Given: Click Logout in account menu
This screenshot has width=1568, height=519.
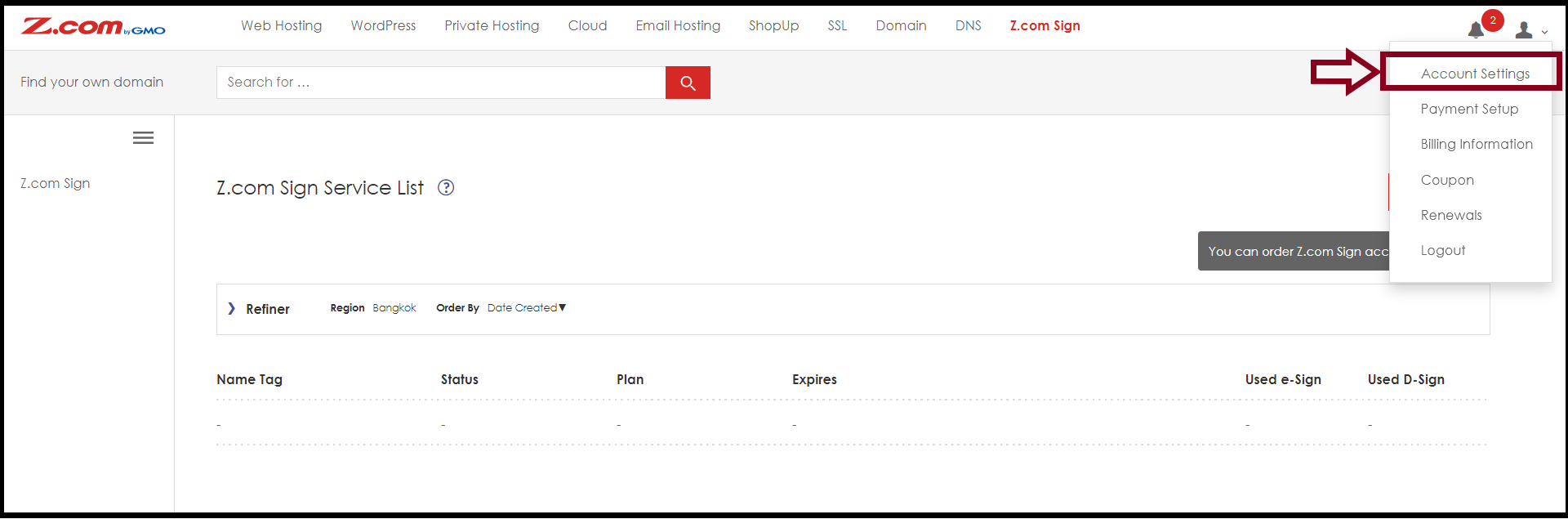Looking at the screenshot, I should click(1443, 250).
